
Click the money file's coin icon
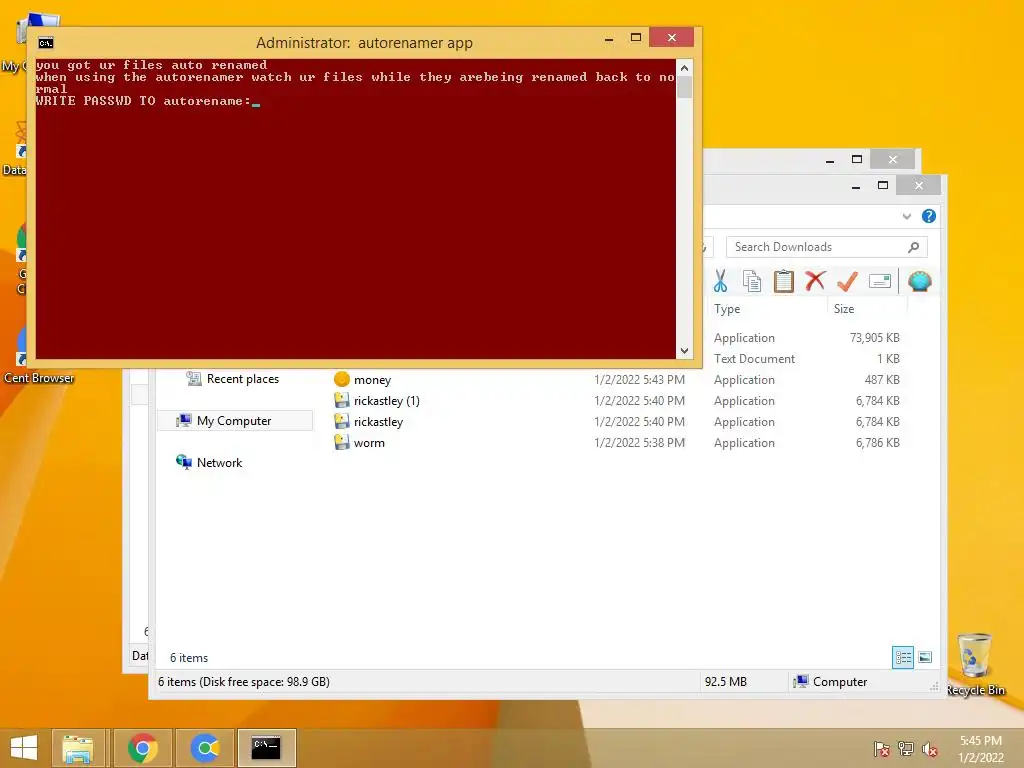342,379
